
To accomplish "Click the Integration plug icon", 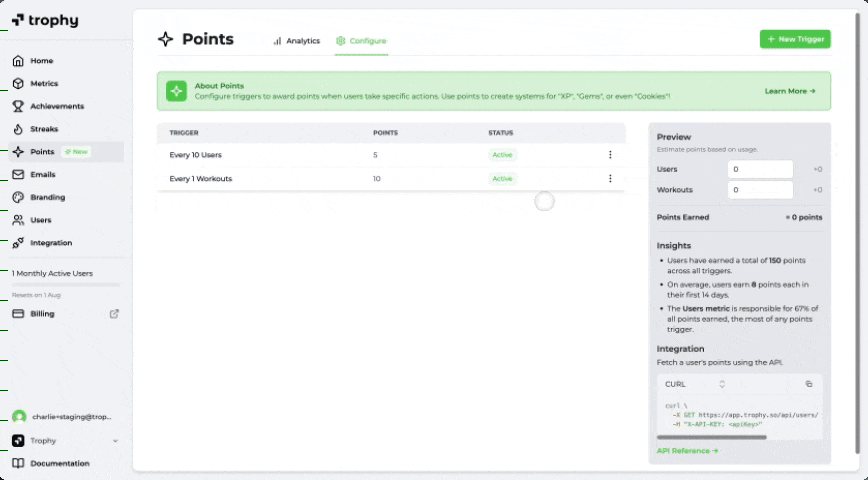I will 18,242.
